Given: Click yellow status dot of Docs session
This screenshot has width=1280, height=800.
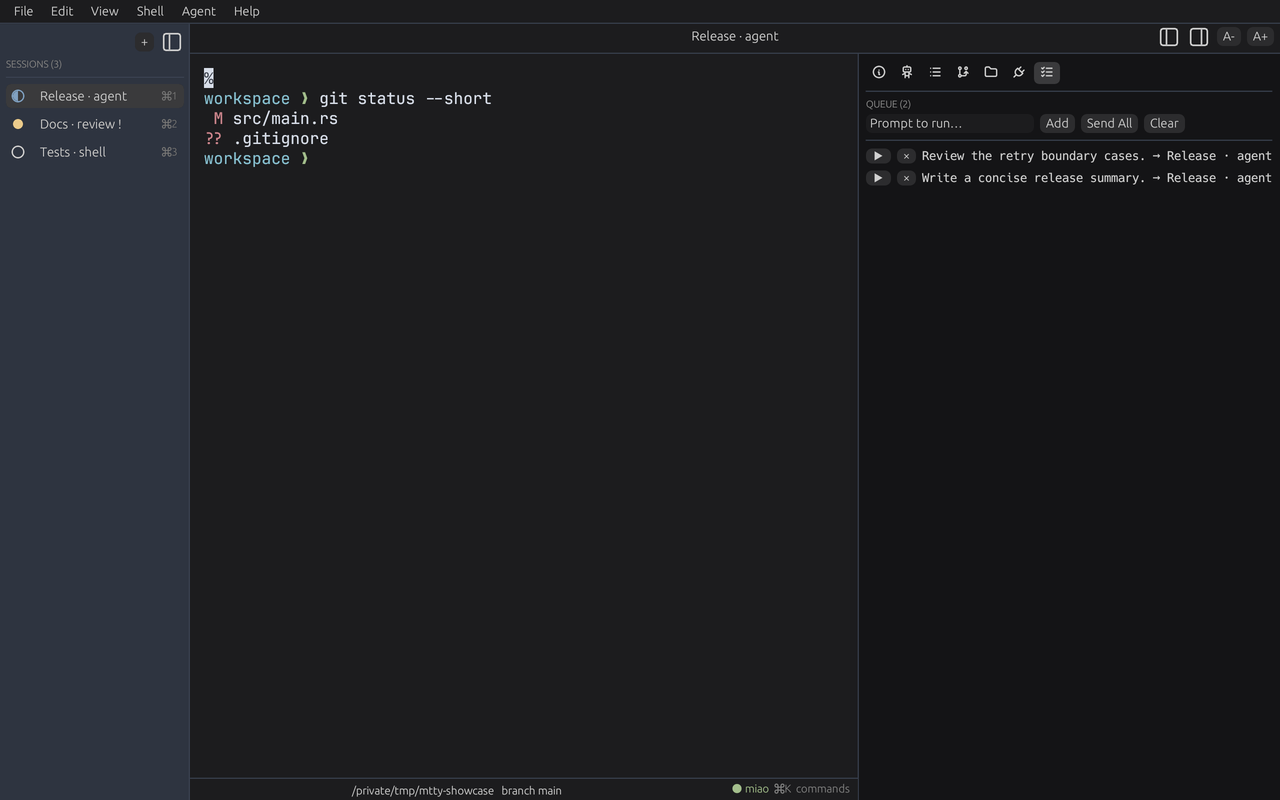Looking at the screenshot, I should pos(18,124).
